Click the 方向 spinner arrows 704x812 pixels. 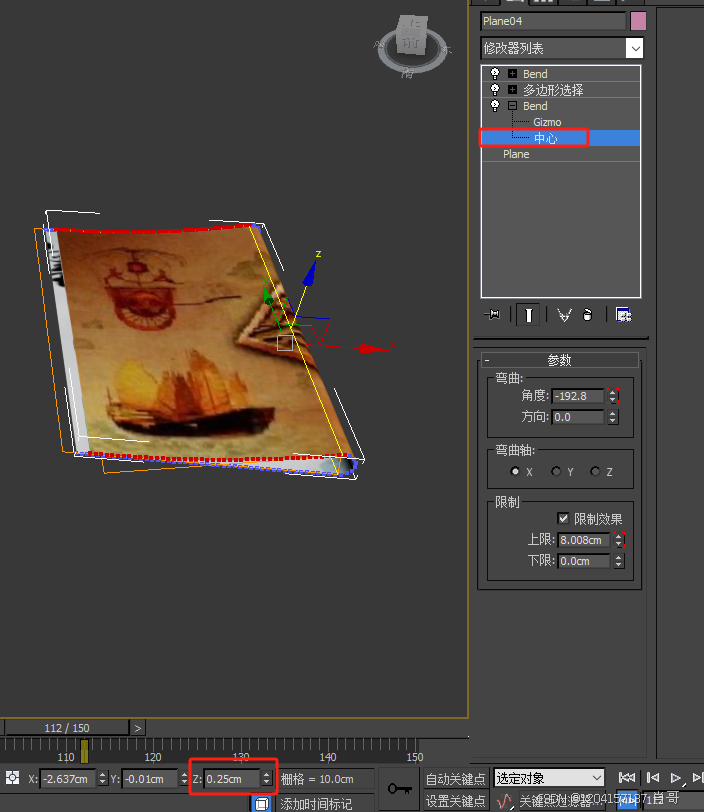pyautogui.click(x=613, y=417)
